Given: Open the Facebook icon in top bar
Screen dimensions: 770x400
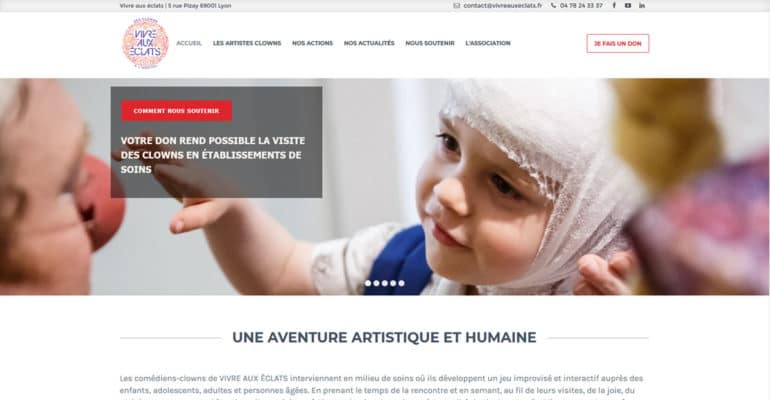Looking at the screenshot, I should point(614,5).
